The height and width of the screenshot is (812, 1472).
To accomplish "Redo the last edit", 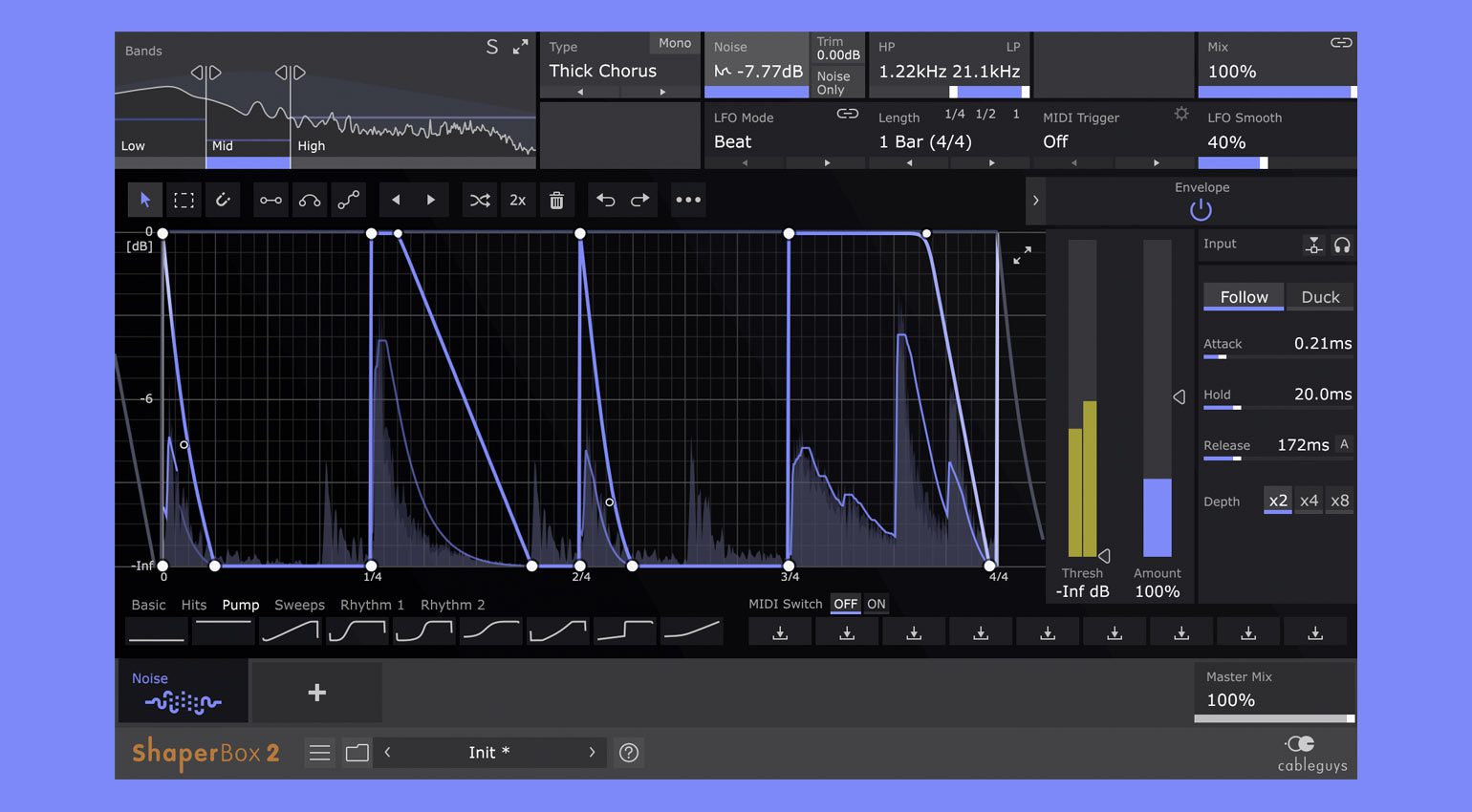I will pyautogui.click(x=640, y=200).
